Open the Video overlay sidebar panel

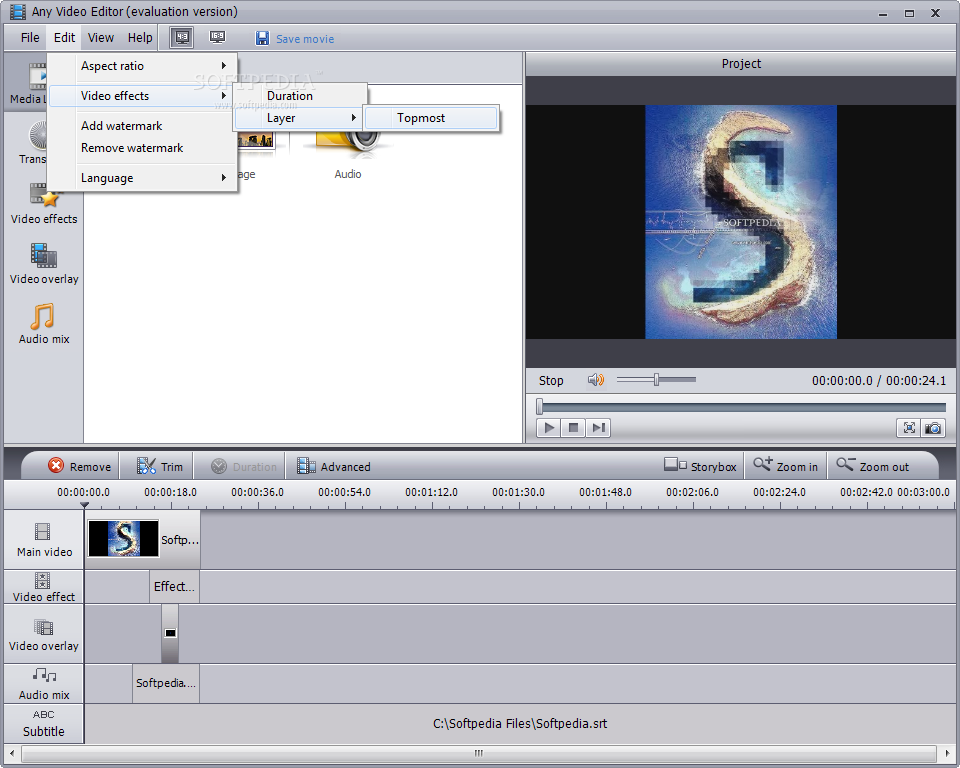[x=44, y=263]
